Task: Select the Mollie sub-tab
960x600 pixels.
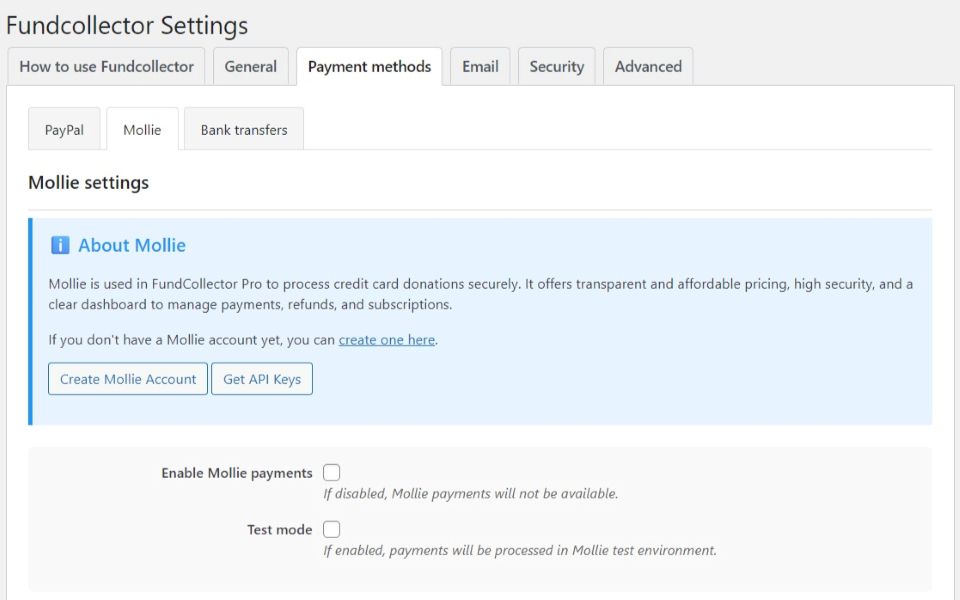Action: pos(142,130)
